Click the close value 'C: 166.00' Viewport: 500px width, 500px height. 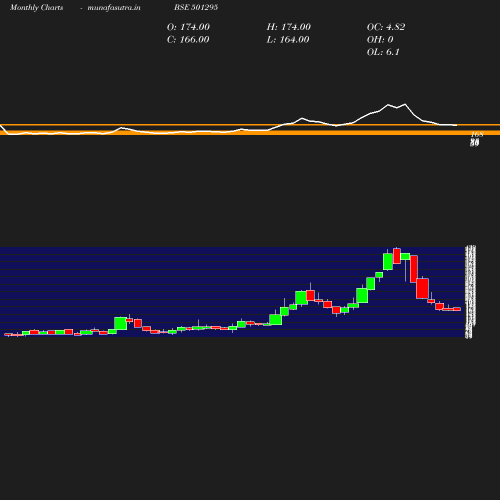click(188, 40)
